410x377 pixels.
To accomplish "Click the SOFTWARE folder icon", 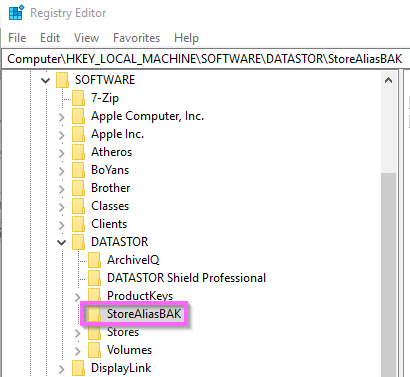I will click(x=62, y=80).
